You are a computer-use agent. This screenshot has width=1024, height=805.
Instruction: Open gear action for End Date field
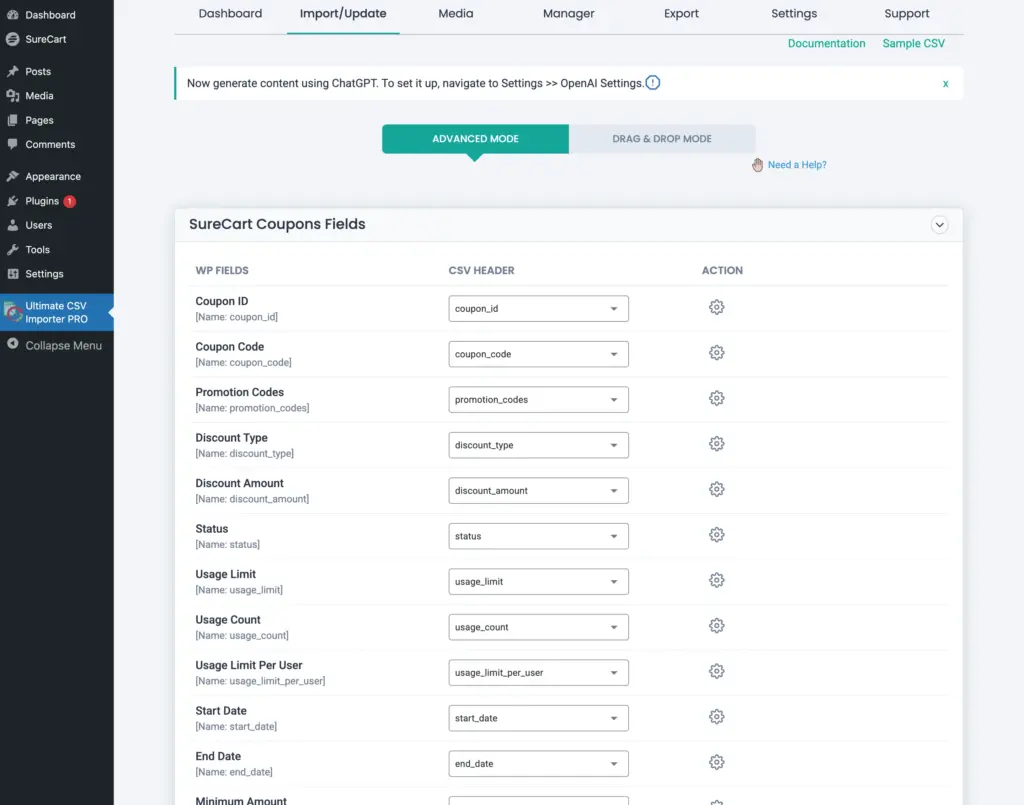coord(716,762)
